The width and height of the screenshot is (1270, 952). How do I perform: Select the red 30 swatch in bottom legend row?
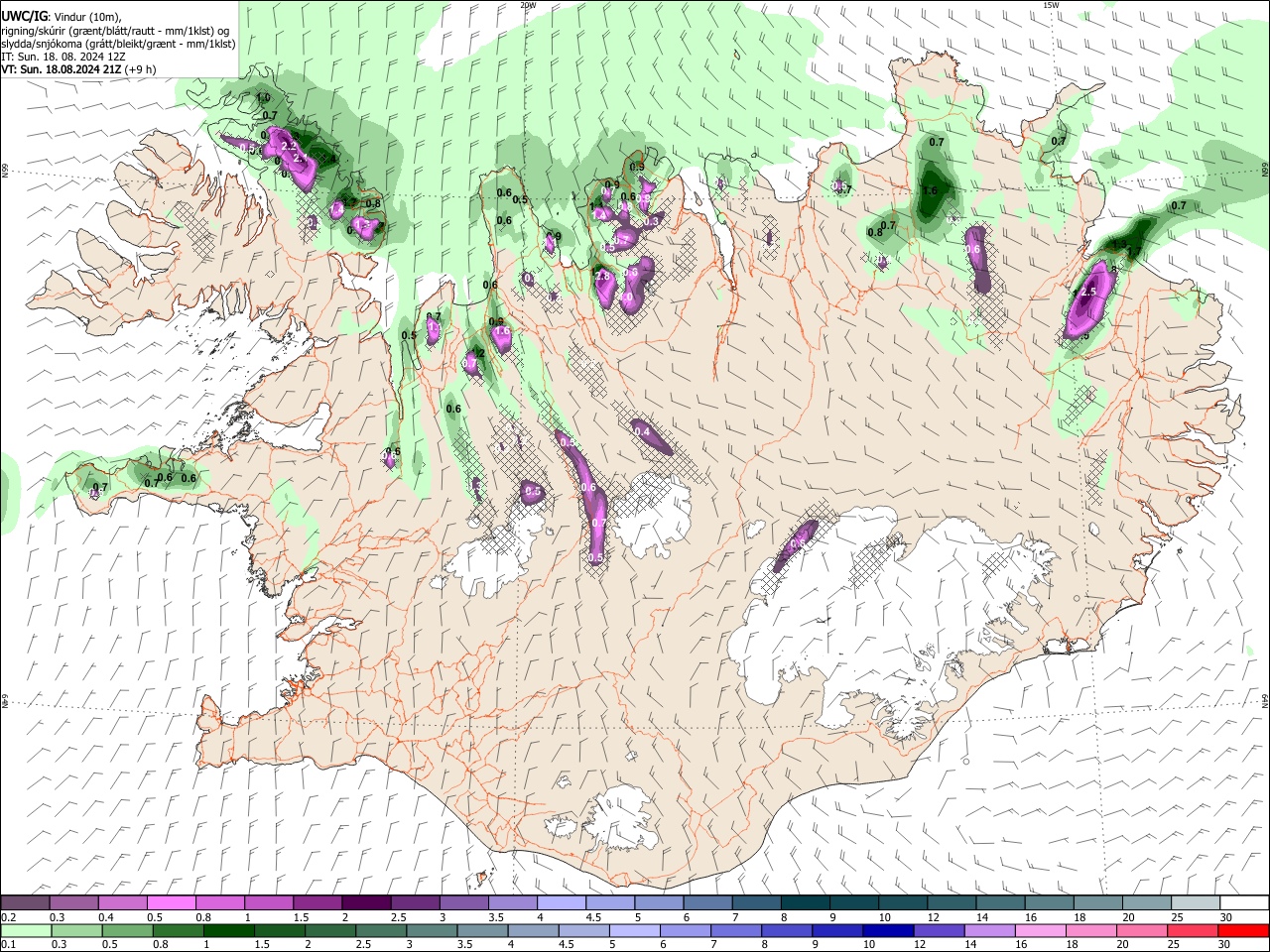(1242, 930)
